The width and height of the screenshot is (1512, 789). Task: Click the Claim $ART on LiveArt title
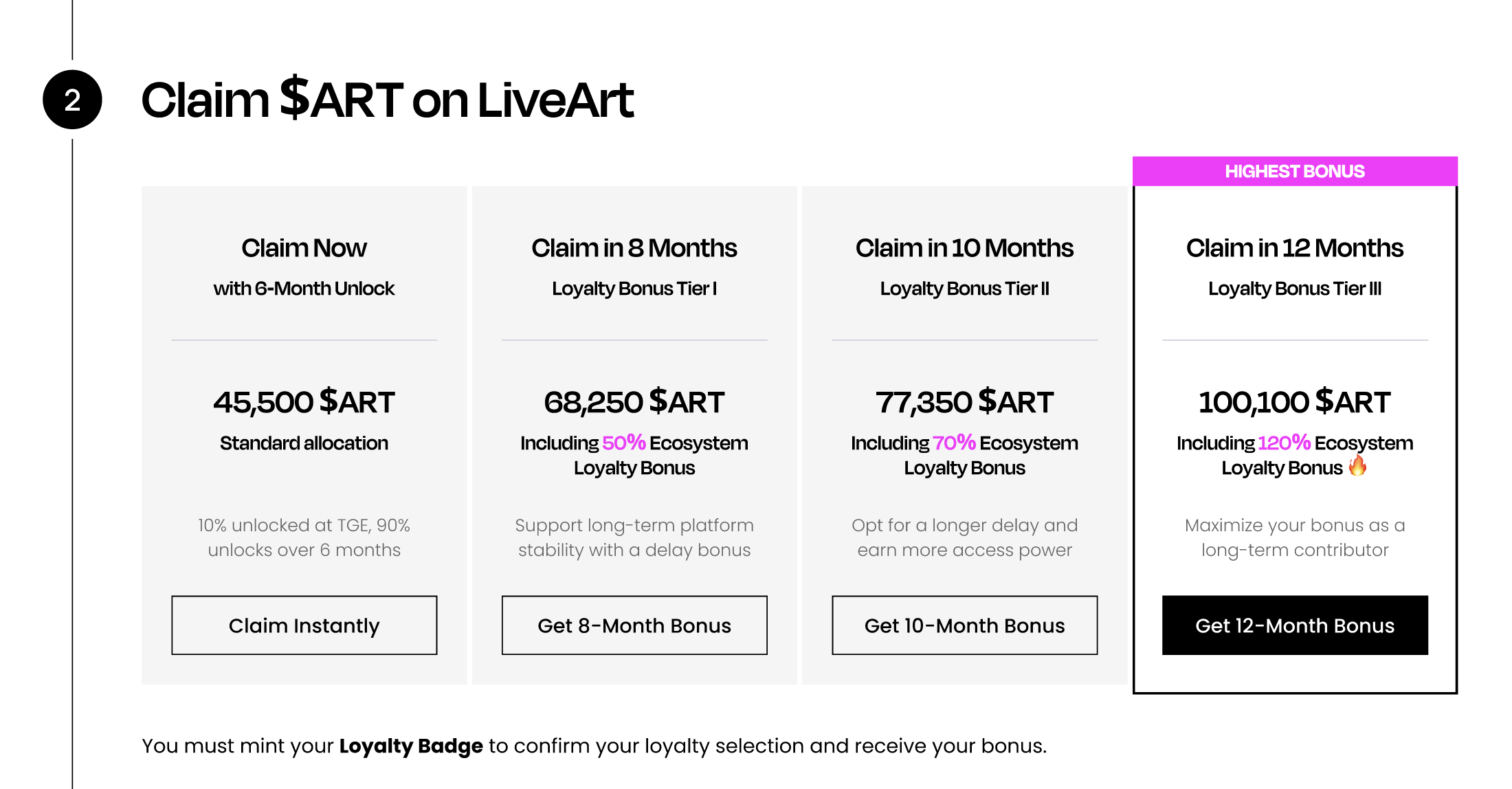point(387,100)
